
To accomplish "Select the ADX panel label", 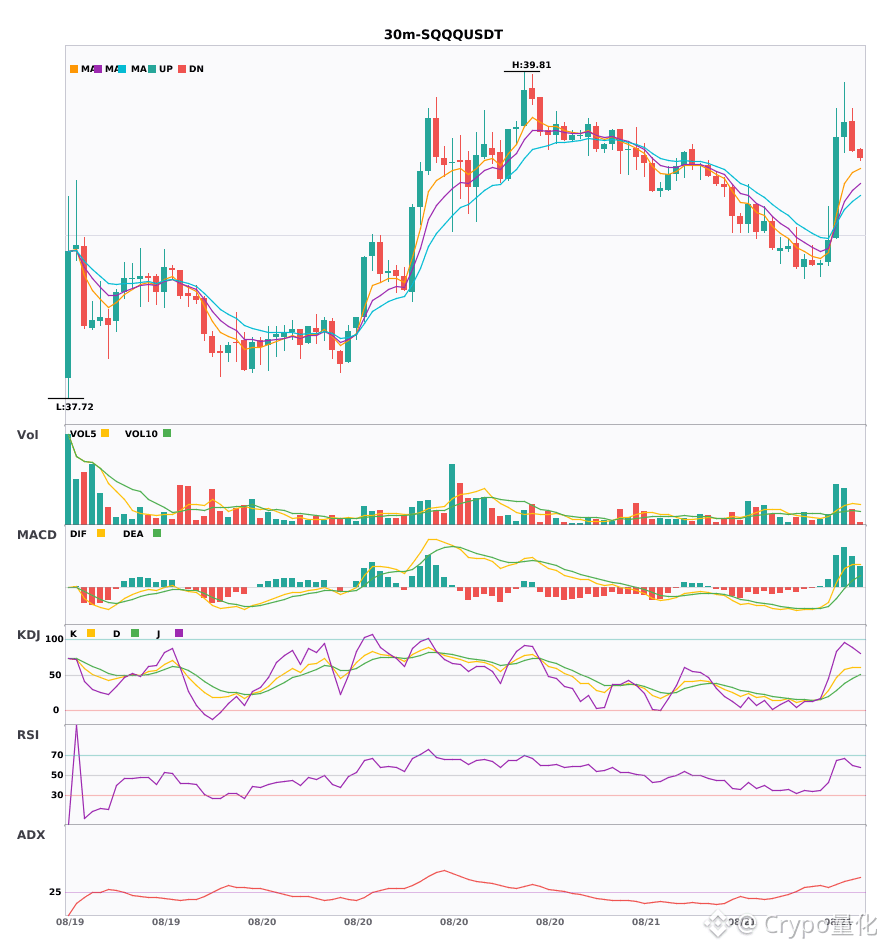I will point(31,835).
